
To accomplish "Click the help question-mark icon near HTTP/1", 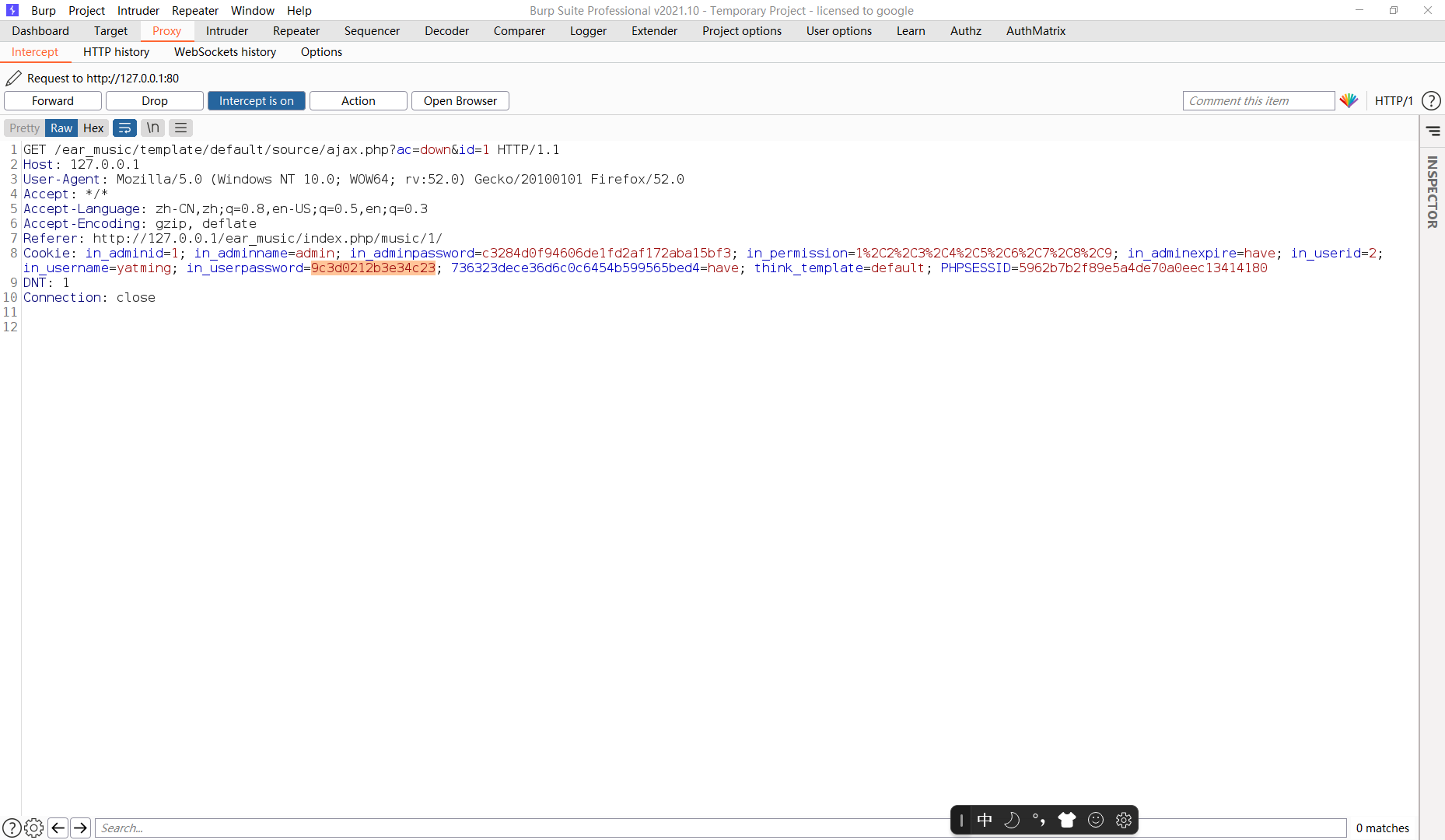I will click(1431, 100).
